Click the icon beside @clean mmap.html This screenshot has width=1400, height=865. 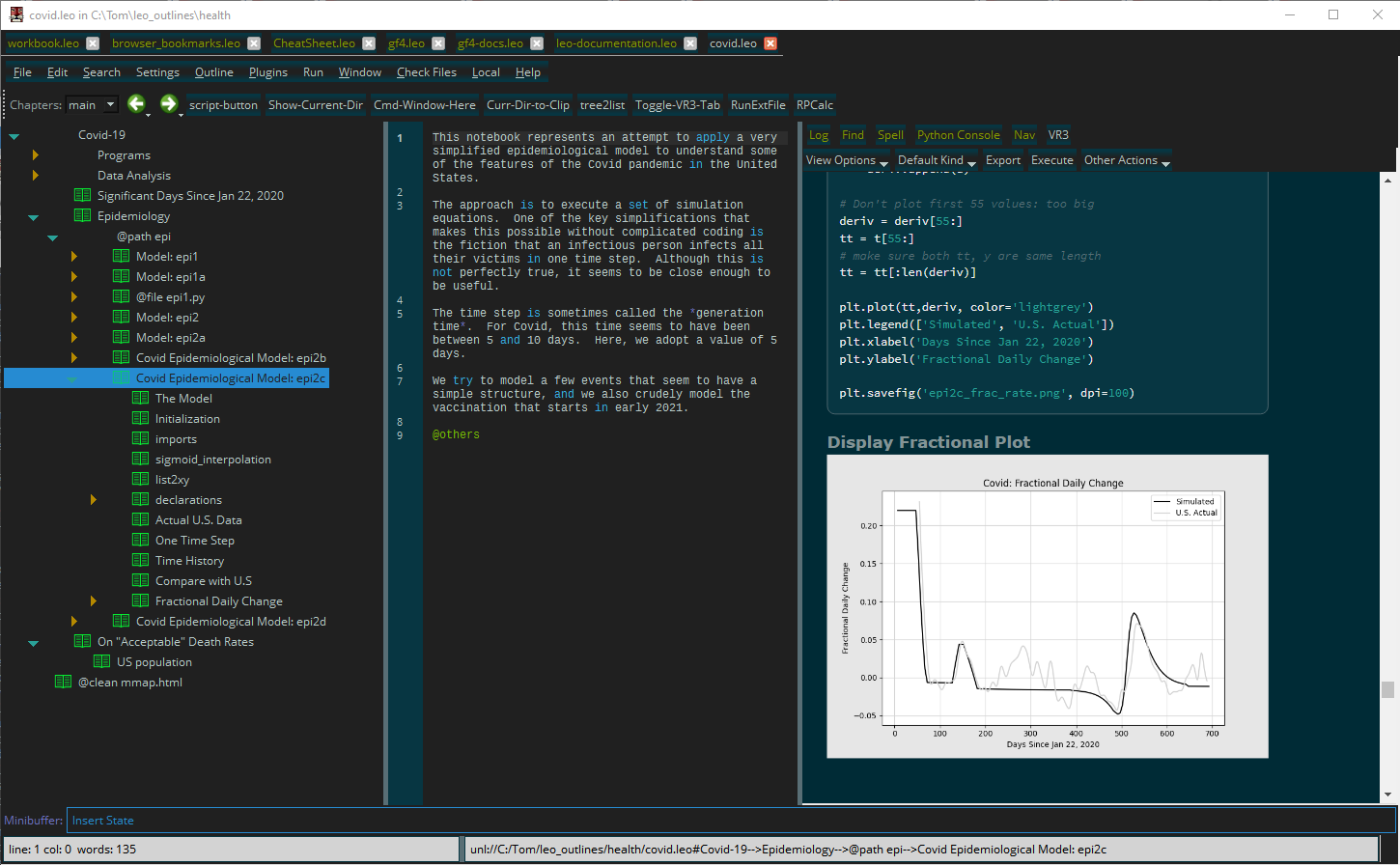[x=63, y=683]
